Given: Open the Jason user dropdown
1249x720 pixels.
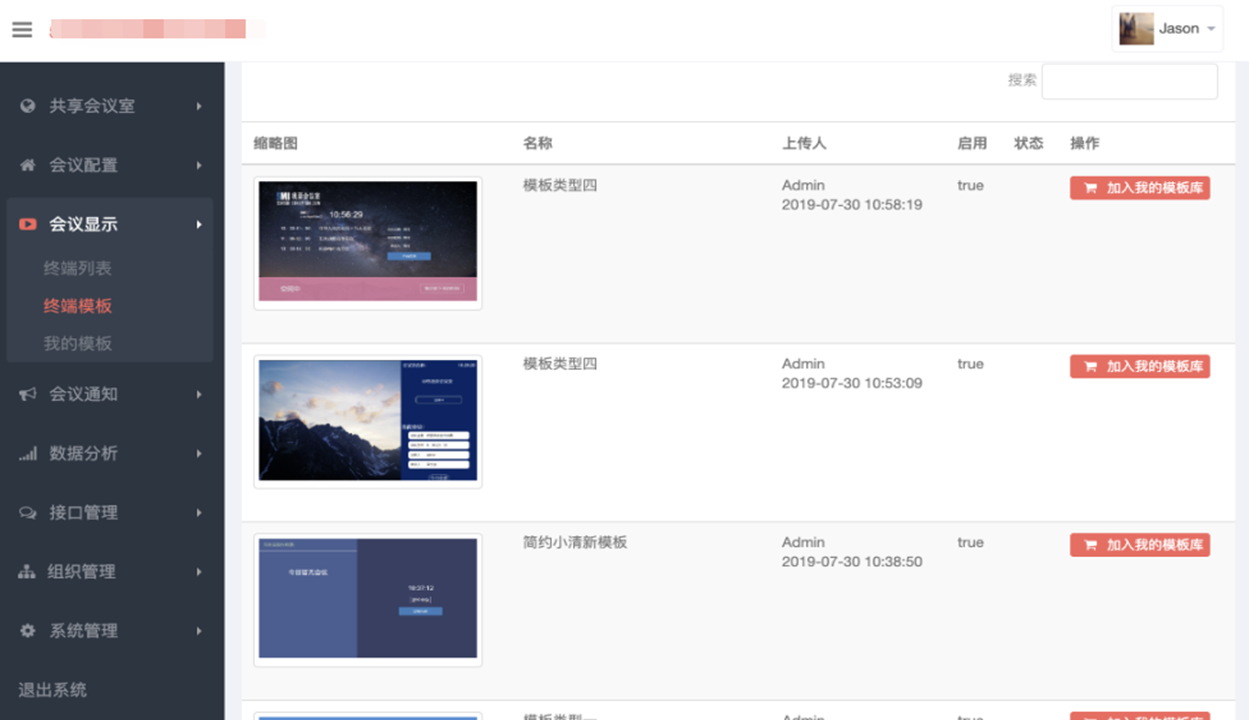Looking at the screenshot, I should 1167,29.
